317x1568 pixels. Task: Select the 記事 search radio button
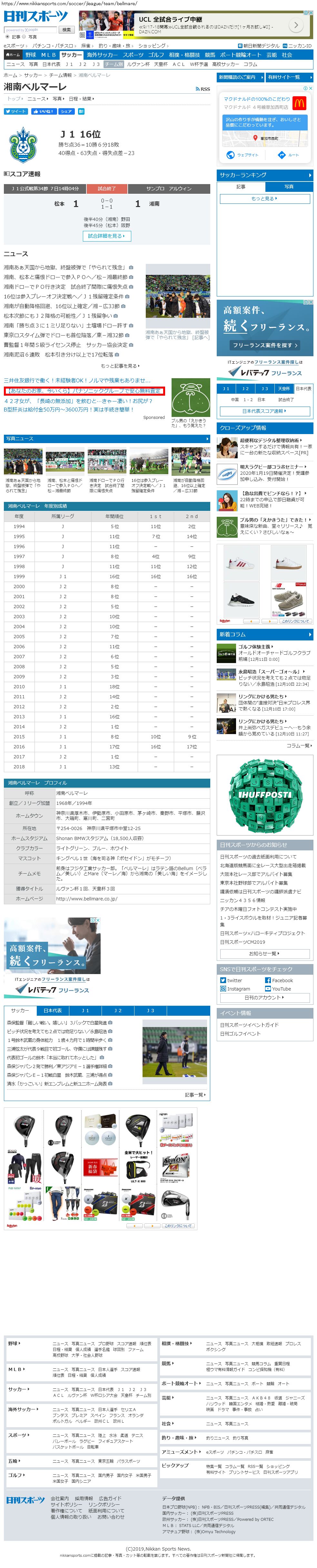click(x=7, y=36)
